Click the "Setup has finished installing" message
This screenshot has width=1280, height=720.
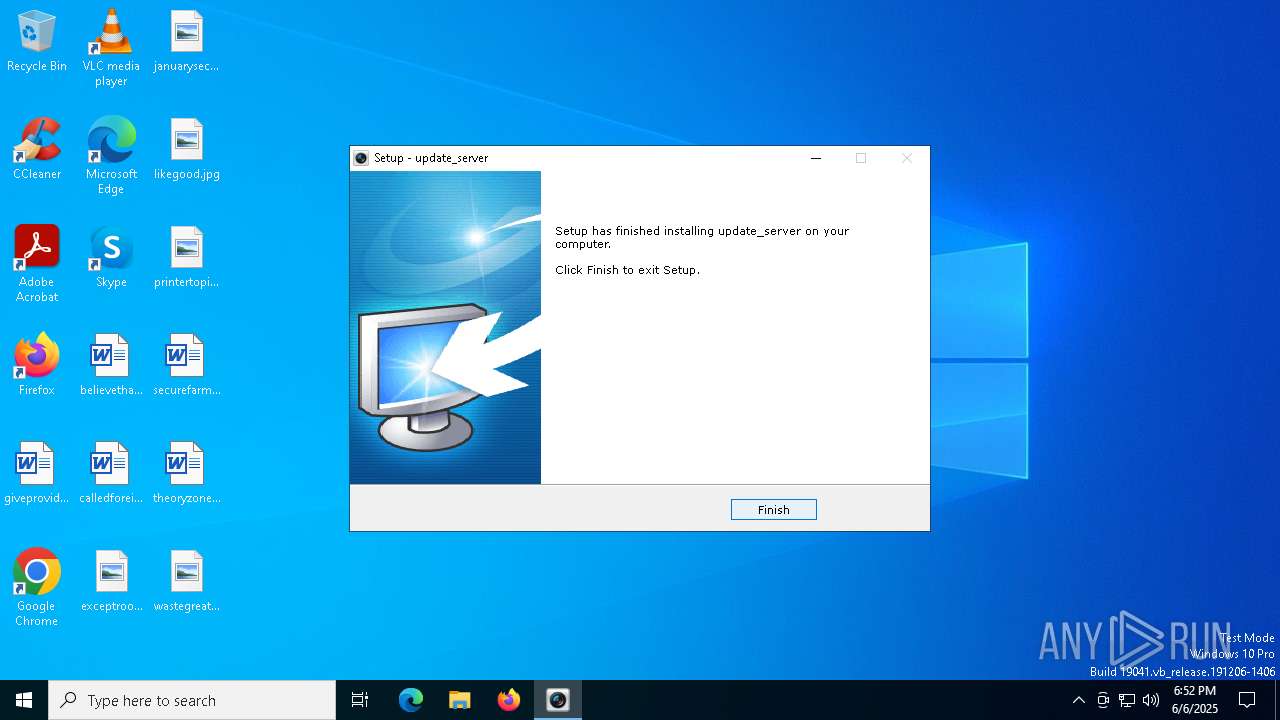tap(702, 237)
